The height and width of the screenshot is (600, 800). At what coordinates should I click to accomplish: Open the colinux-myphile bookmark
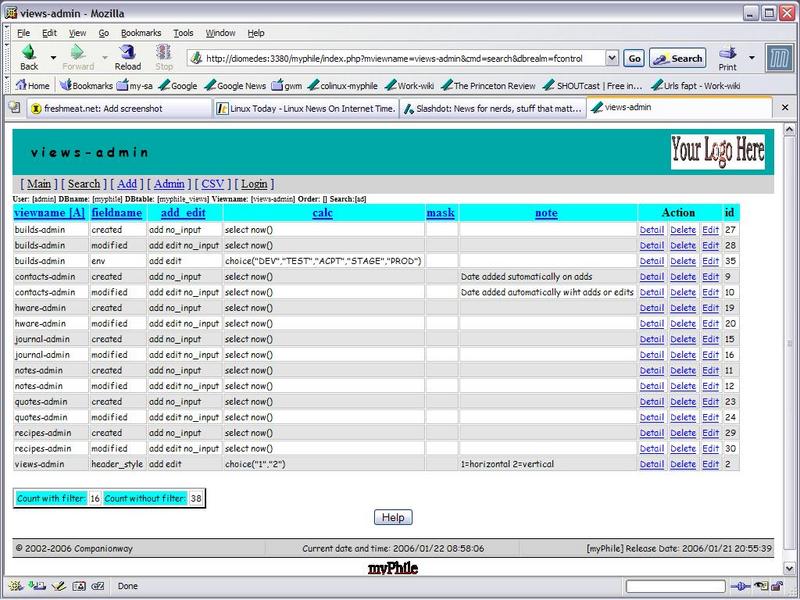click(x=343, y=85)
